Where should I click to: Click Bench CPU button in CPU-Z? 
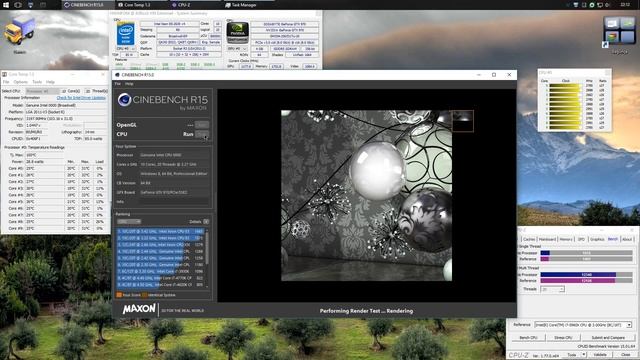[528, 338]
